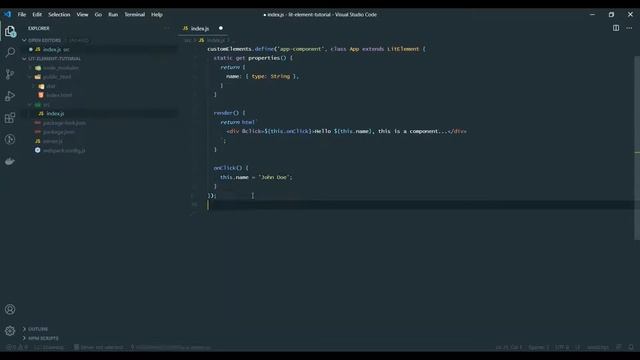Image resolution: width=640 pixels, height=360 pixels.
Task: Click the notifications bell in status bar
Action: click(x=631, y=347)
